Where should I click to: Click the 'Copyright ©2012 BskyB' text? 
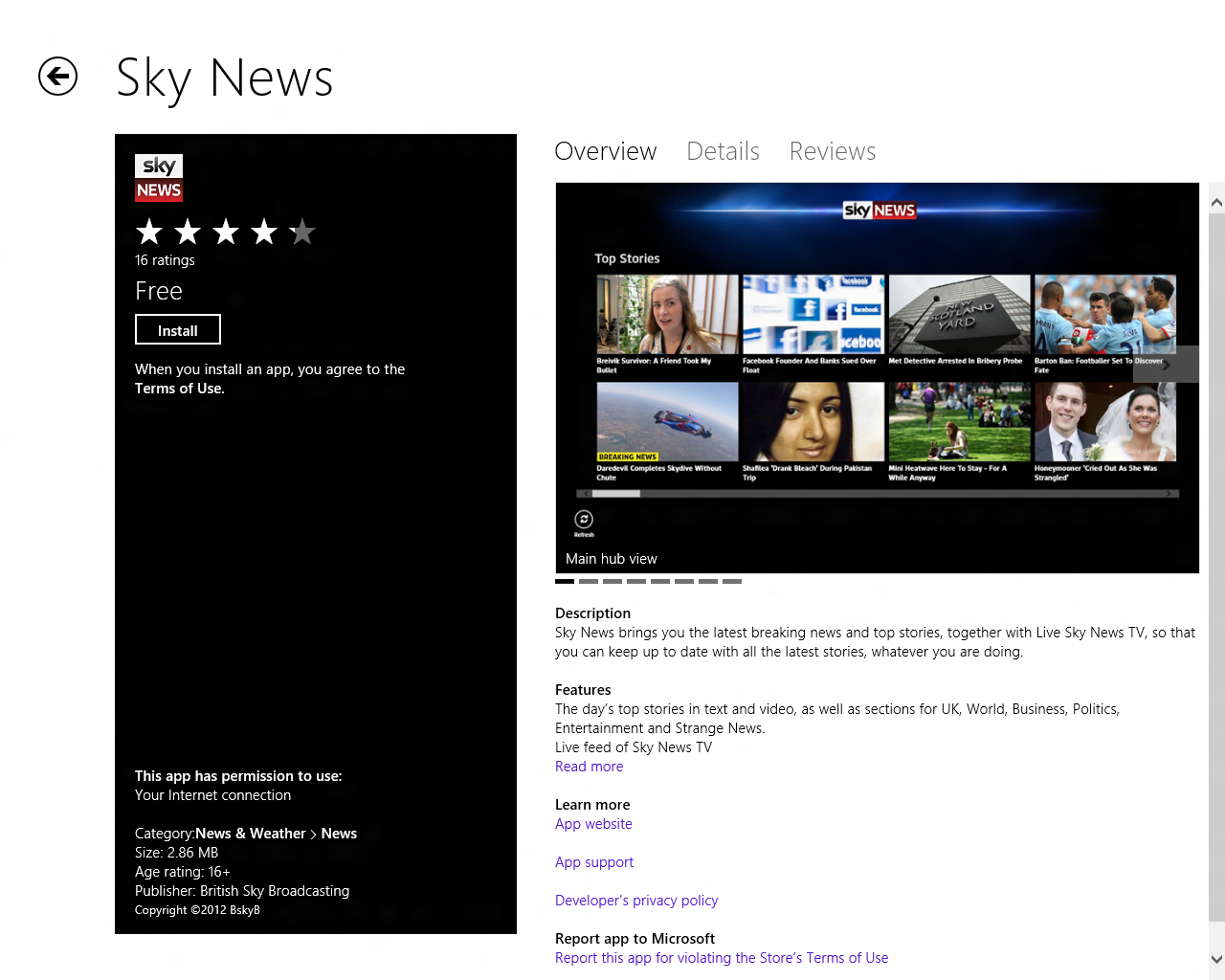click(197, 910)
